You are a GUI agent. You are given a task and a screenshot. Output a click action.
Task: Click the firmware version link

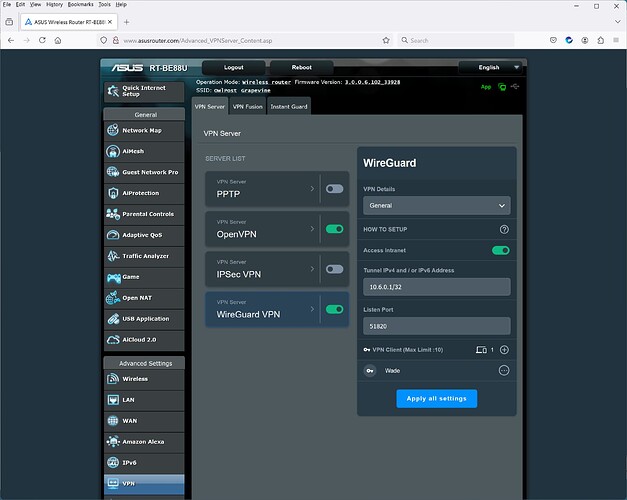[x=372, y=82]
